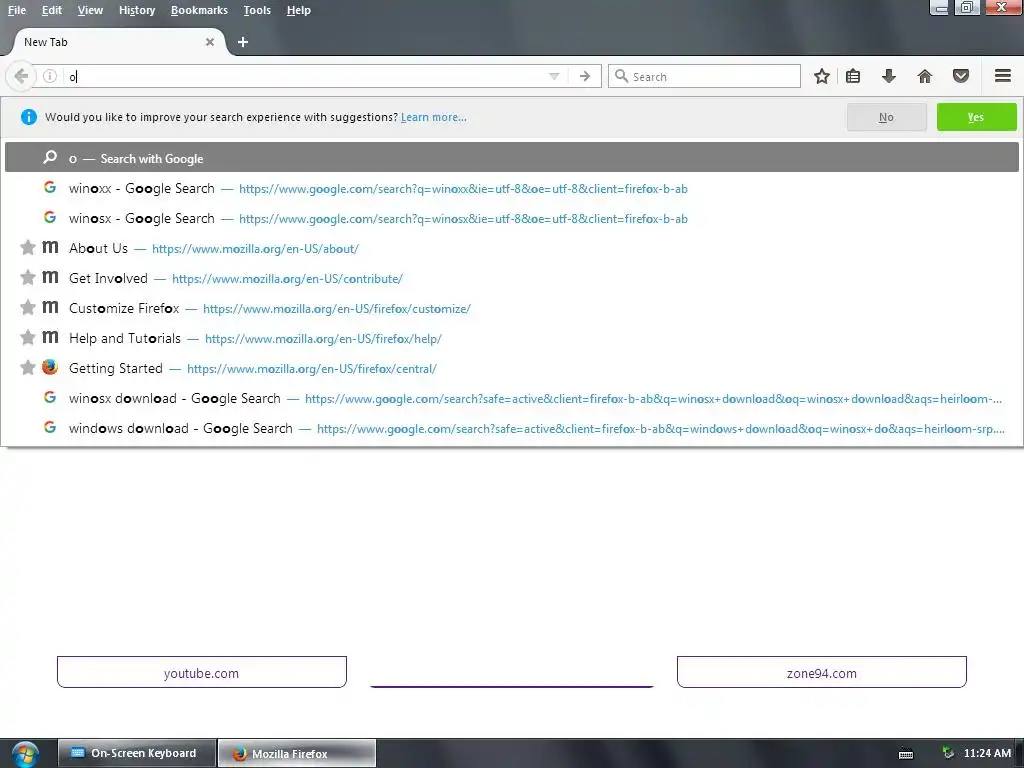This screenshot has height=768, width=1024.
Task: Open the Get Involved bookmark suggestion
Action: tap(511, 279)
